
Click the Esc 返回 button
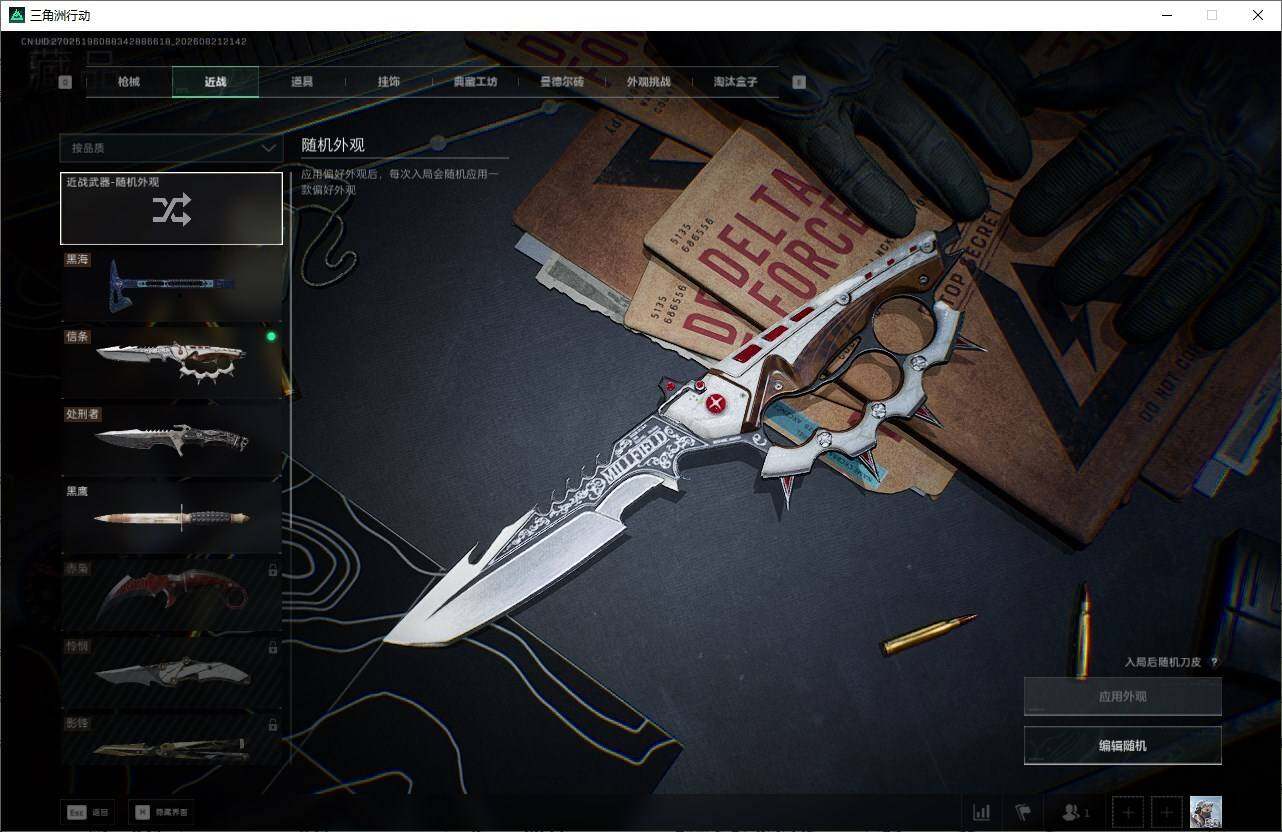[x=86, y=812]
